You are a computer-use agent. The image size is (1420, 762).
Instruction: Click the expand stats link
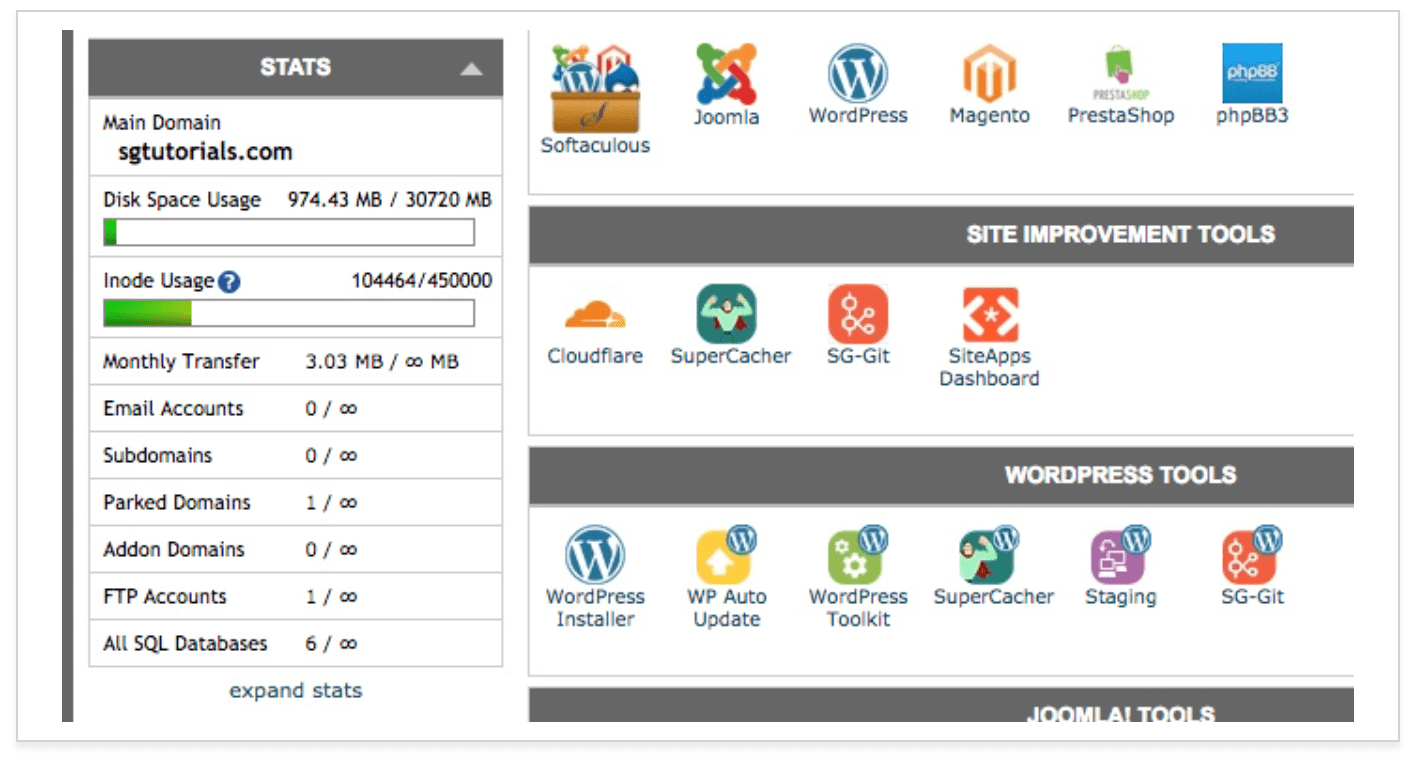pyautogui.click(x=295, y=690)
